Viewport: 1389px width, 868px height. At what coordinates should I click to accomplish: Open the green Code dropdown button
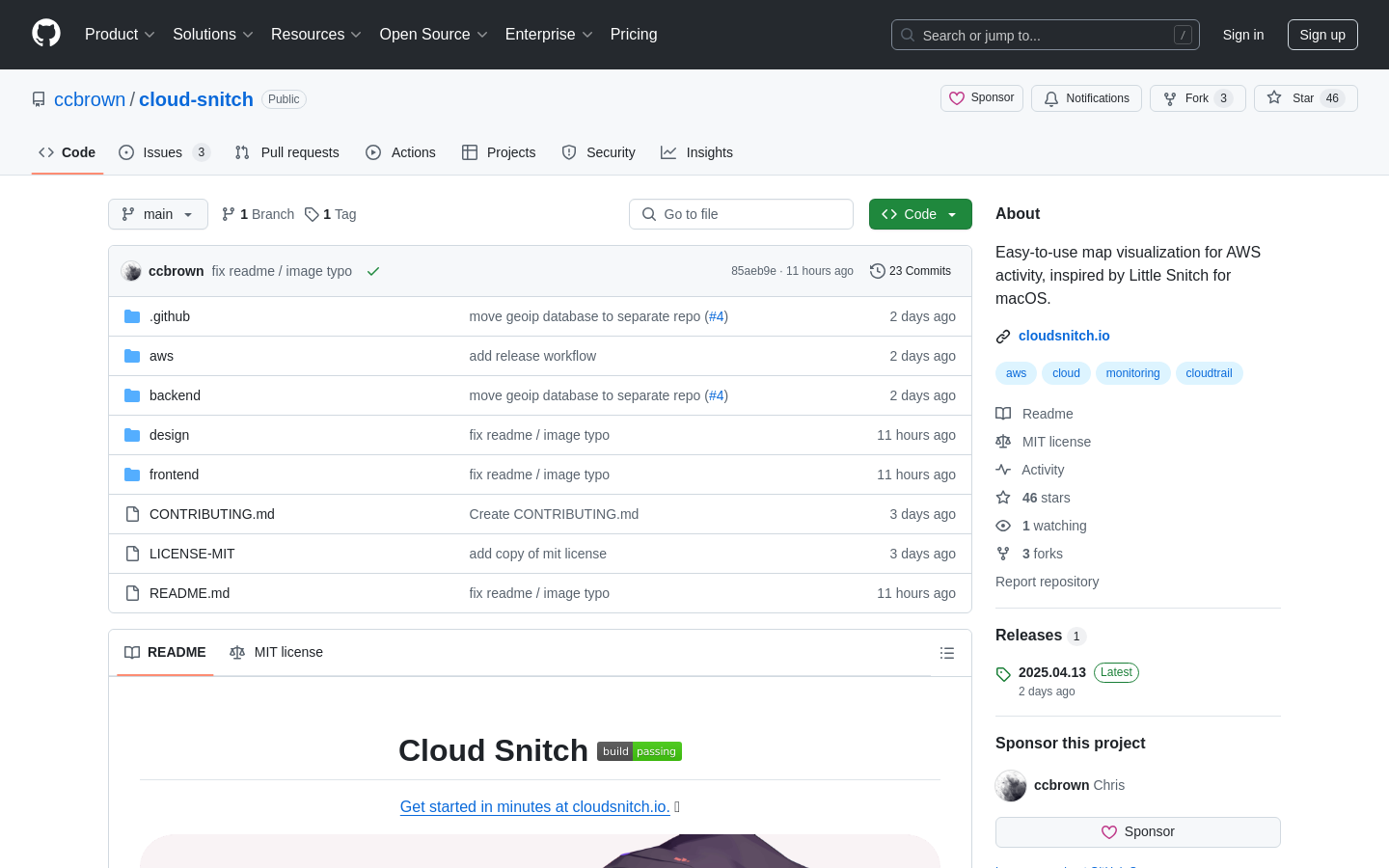point(920,214)
